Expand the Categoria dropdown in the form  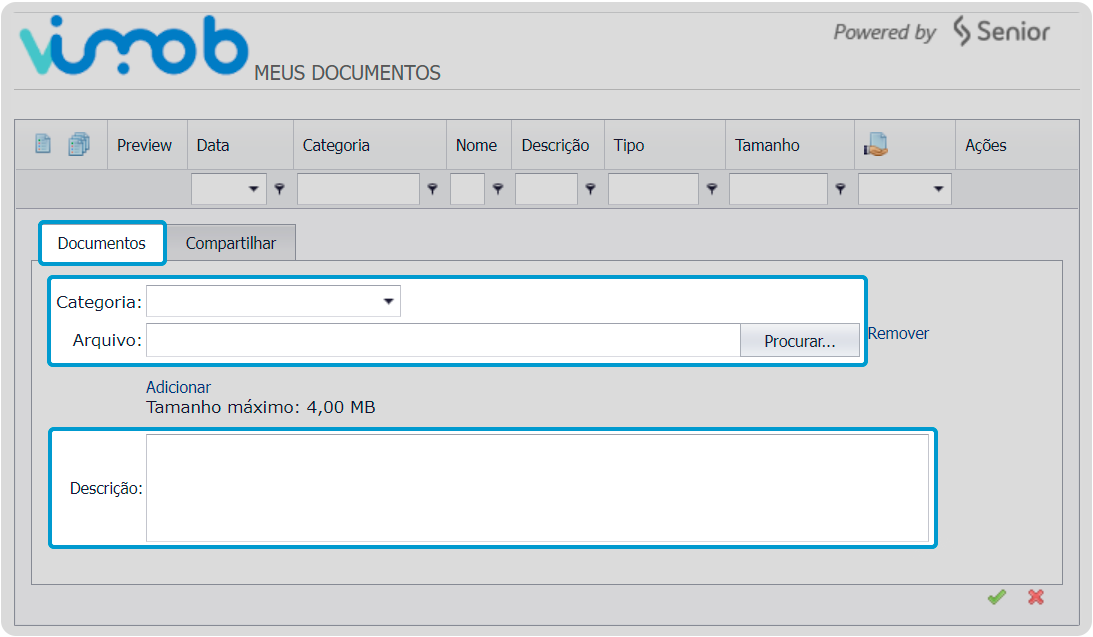pos(273,301)
